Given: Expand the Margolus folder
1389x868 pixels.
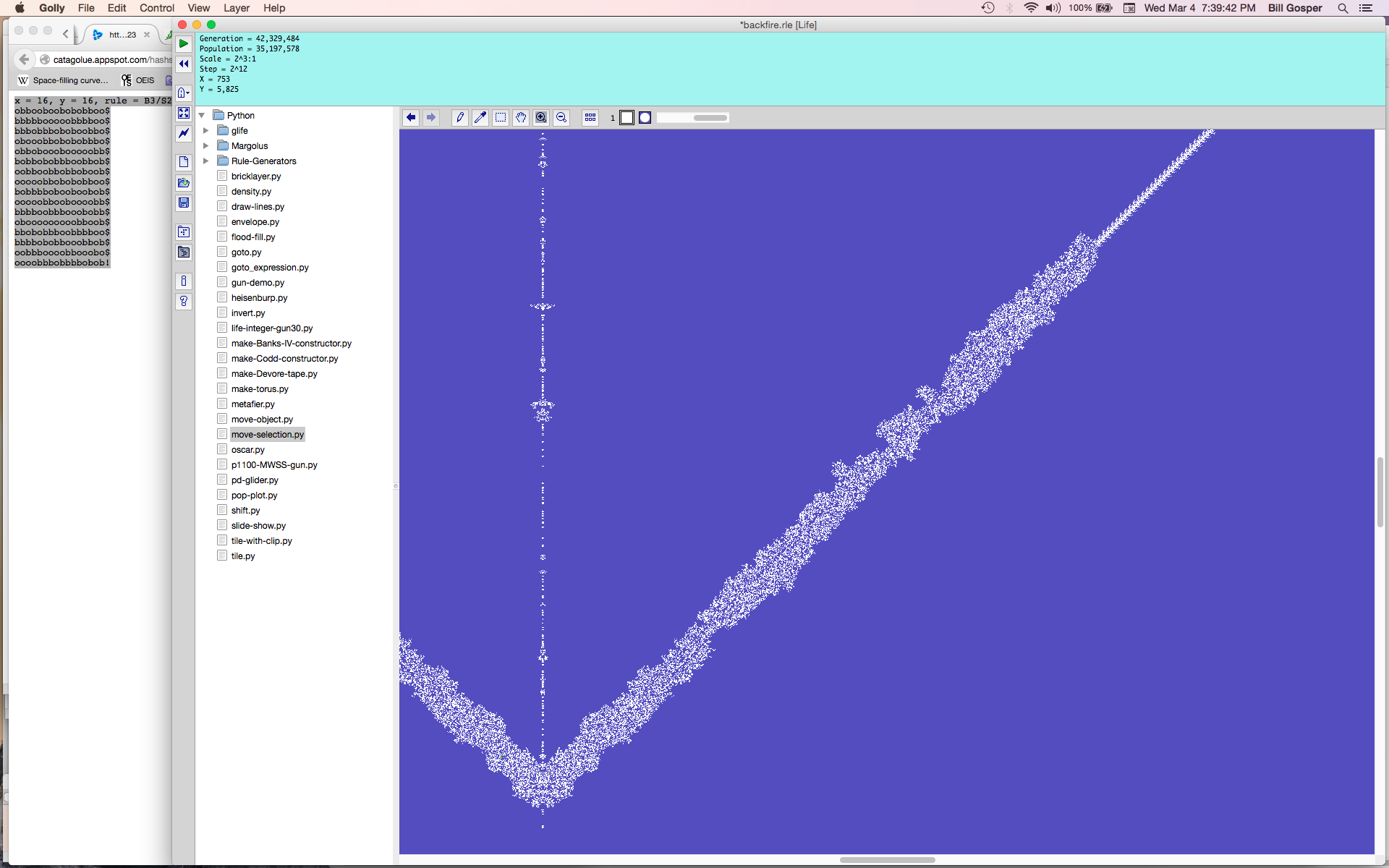Looking at the screenshot, I should [x=206, y=146].
